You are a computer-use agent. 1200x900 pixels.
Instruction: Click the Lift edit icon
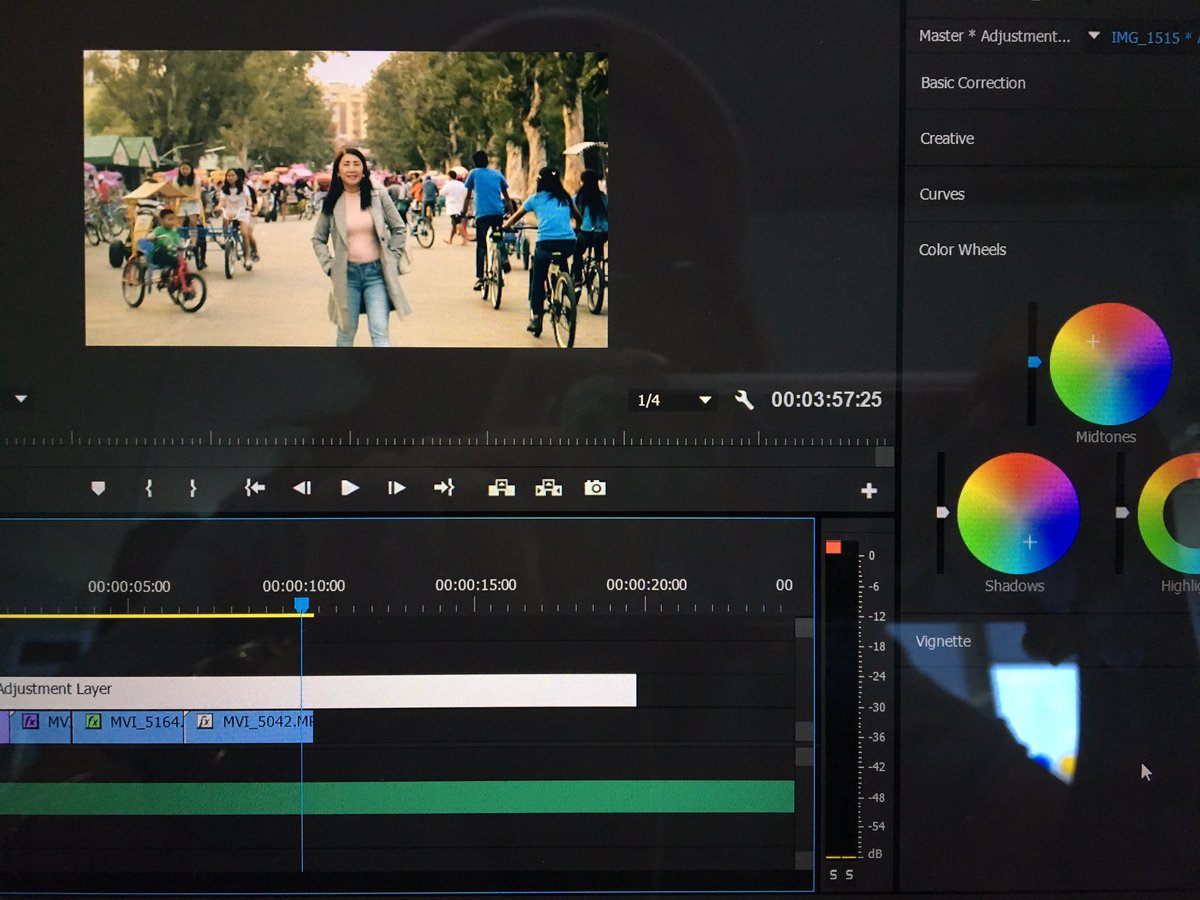pyautogui.click(x=501, y=488)
